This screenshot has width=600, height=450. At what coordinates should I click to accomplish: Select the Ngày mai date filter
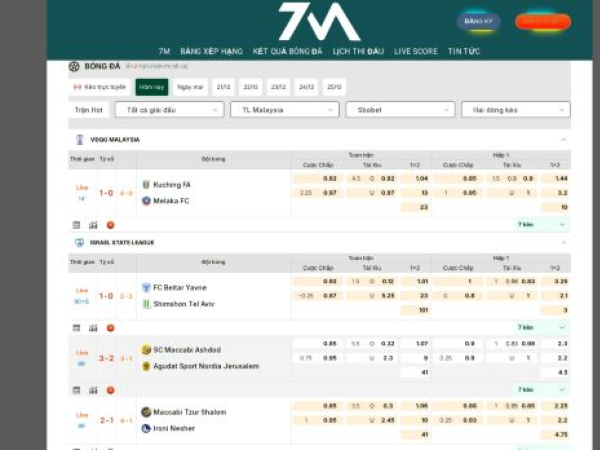(190, 87)
